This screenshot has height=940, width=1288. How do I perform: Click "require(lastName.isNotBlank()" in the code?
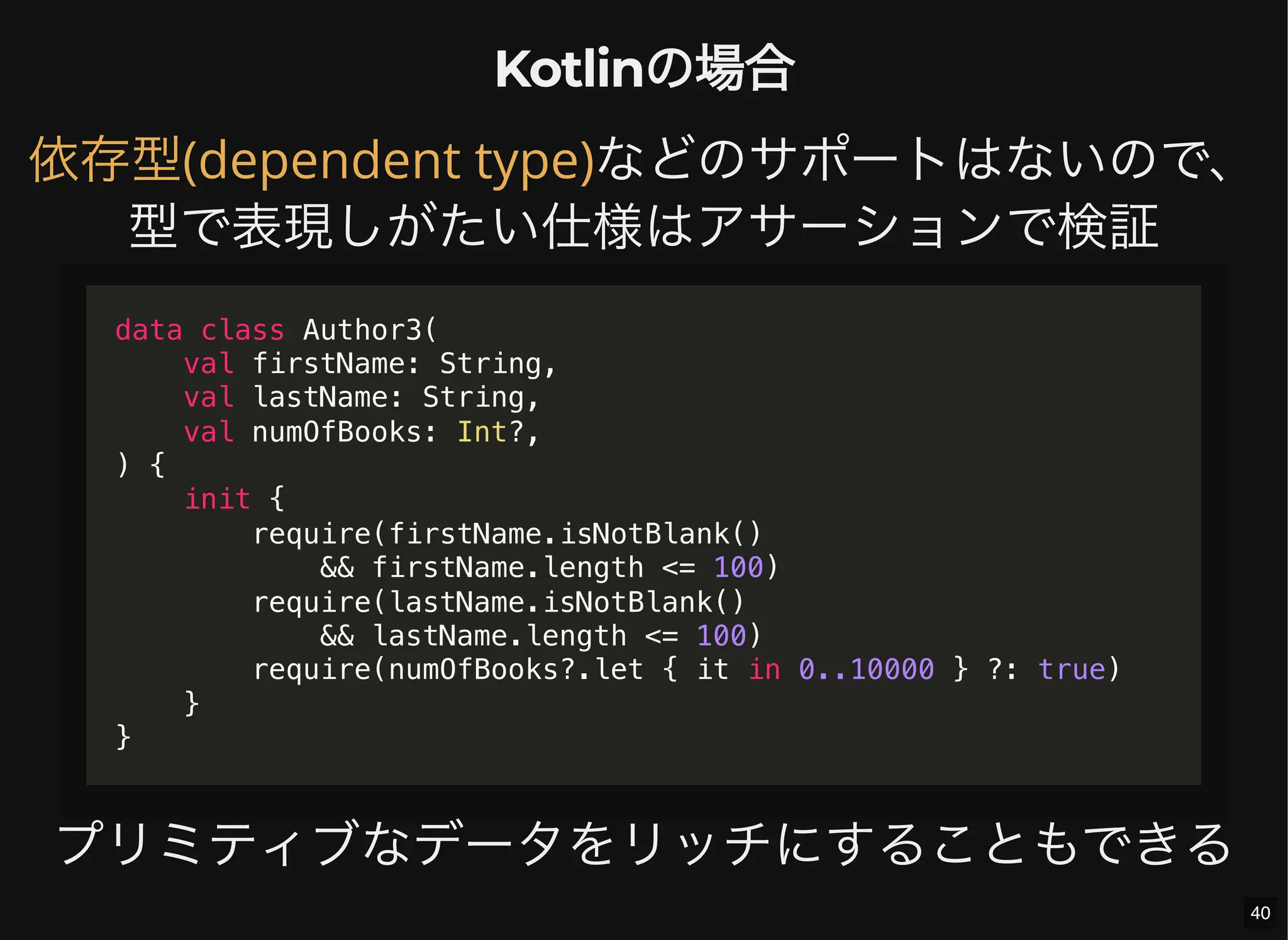coord(499,601)
